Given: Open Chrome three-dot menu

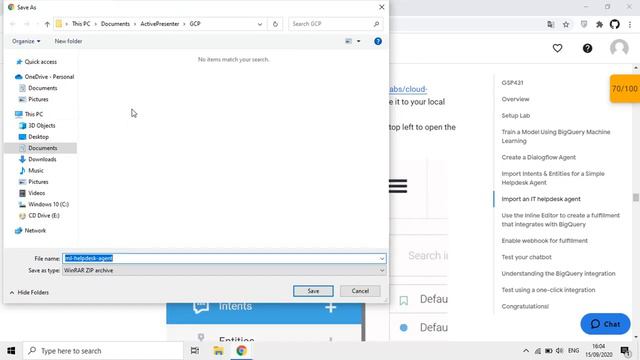Looking at the screenshot, I should click(630, 24).
